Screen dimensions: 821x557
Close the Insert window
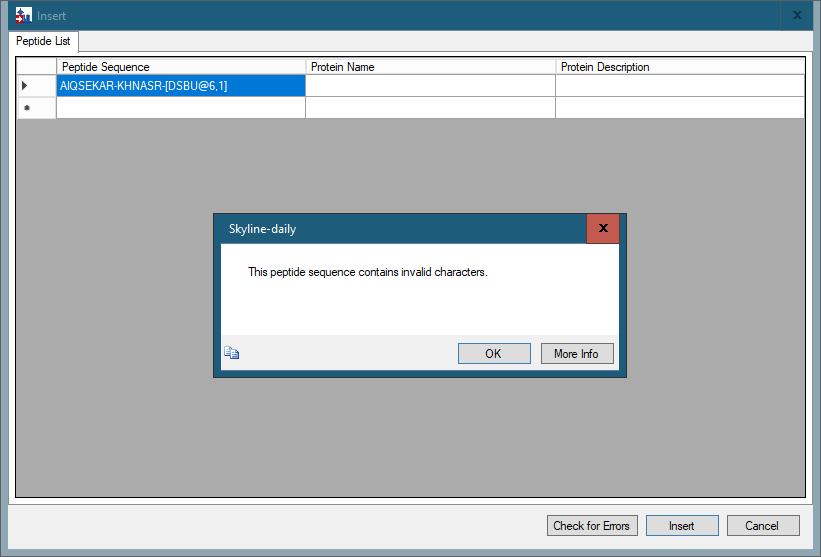[797, 15]
